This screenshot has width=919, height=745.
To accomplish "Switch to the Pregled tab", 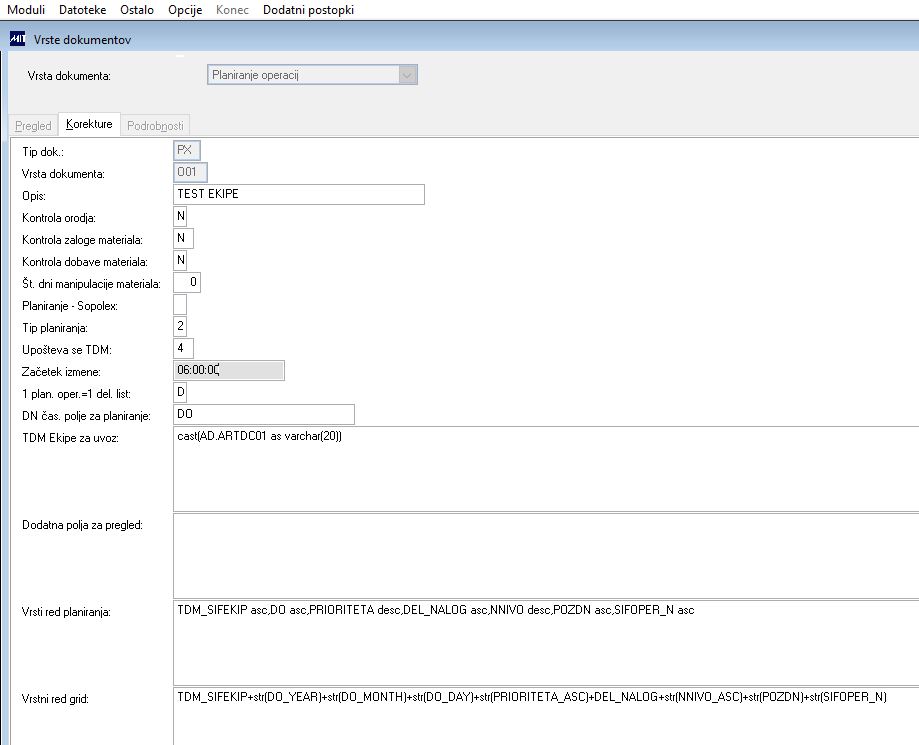I will pos(33,125).
